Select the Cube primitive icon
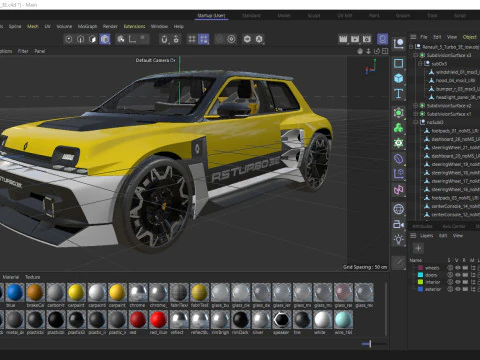 (398, 78)
